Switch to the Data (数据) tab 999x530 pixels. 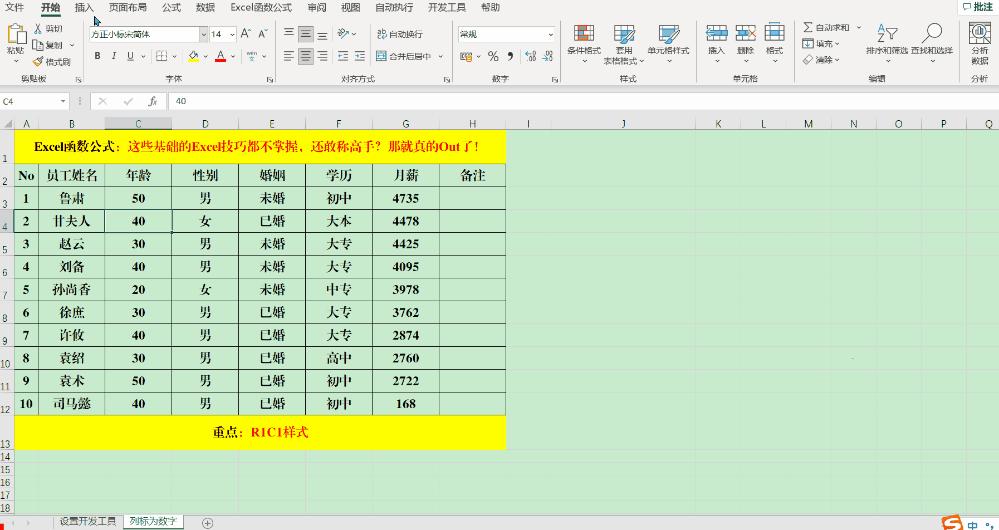(x=205, y=8)
